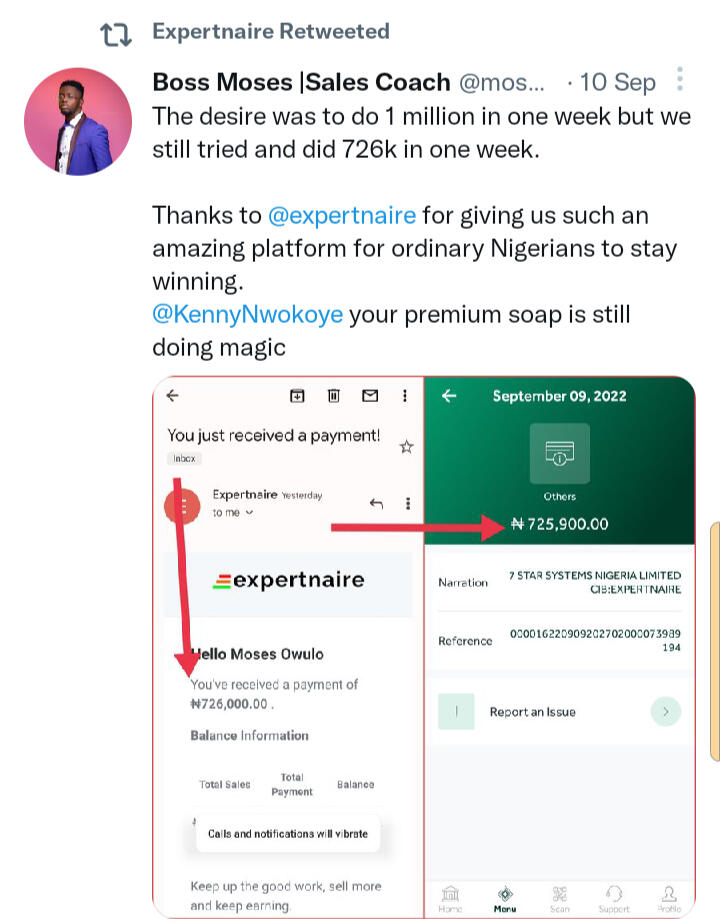Open the @KennyNwokoye profile mention
Viewport: 720px width, 919px height.
click(x=247, y=315)
